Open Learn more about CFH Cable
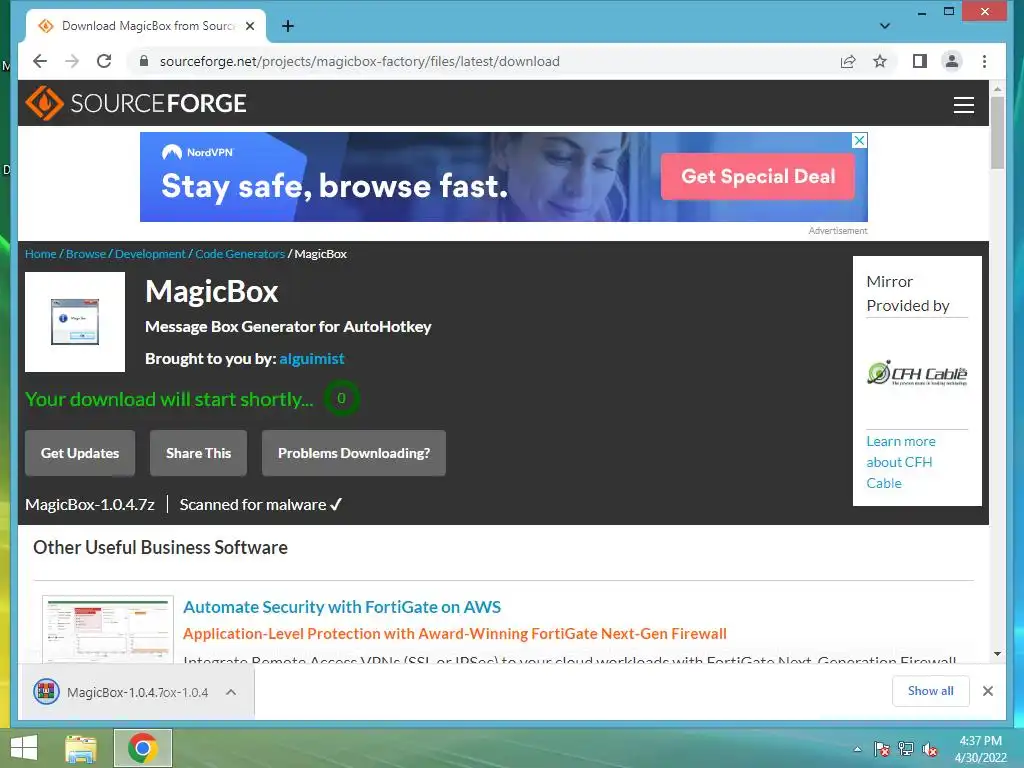The width and height of the screenshot is (1024, 768). 901,462
